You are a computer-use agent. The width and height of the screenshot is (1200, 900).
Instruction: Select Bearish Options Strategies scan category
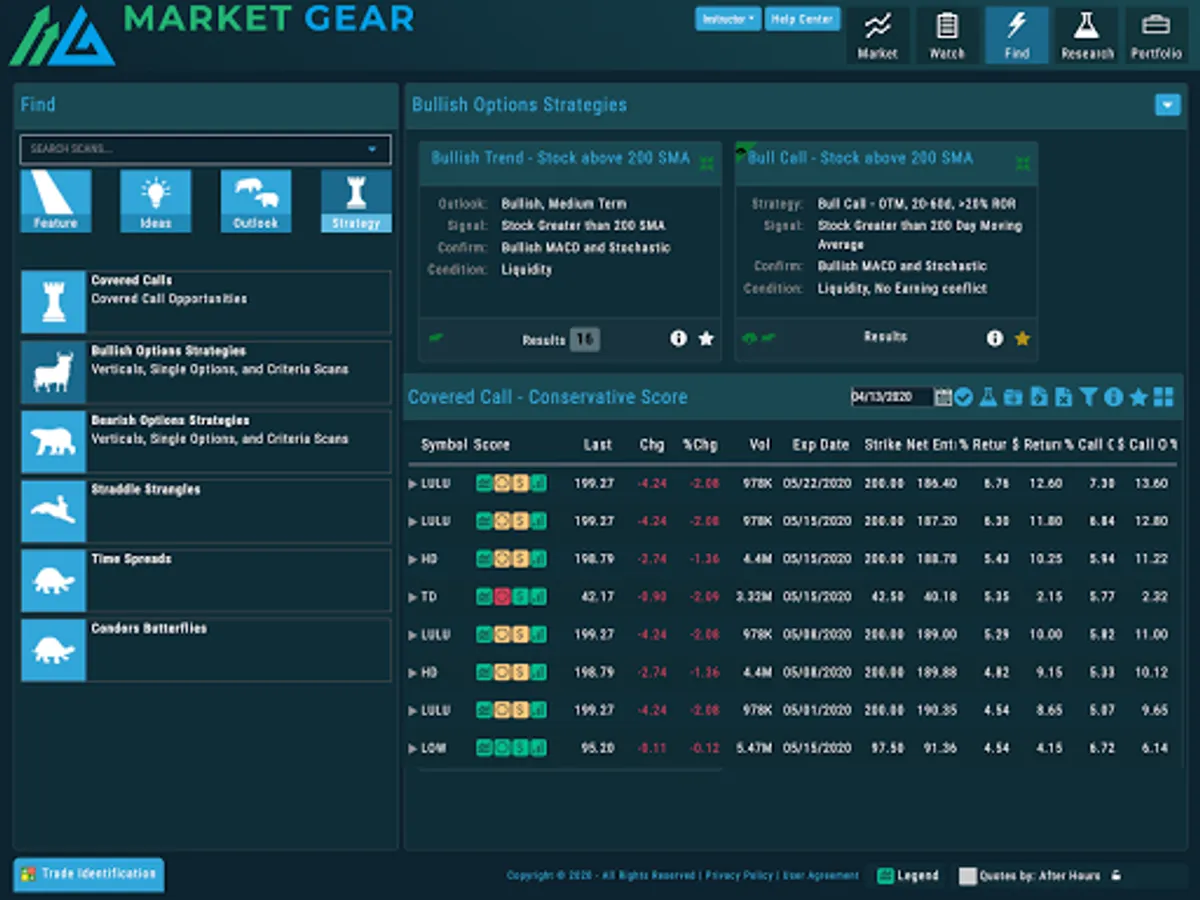point(205,441)
